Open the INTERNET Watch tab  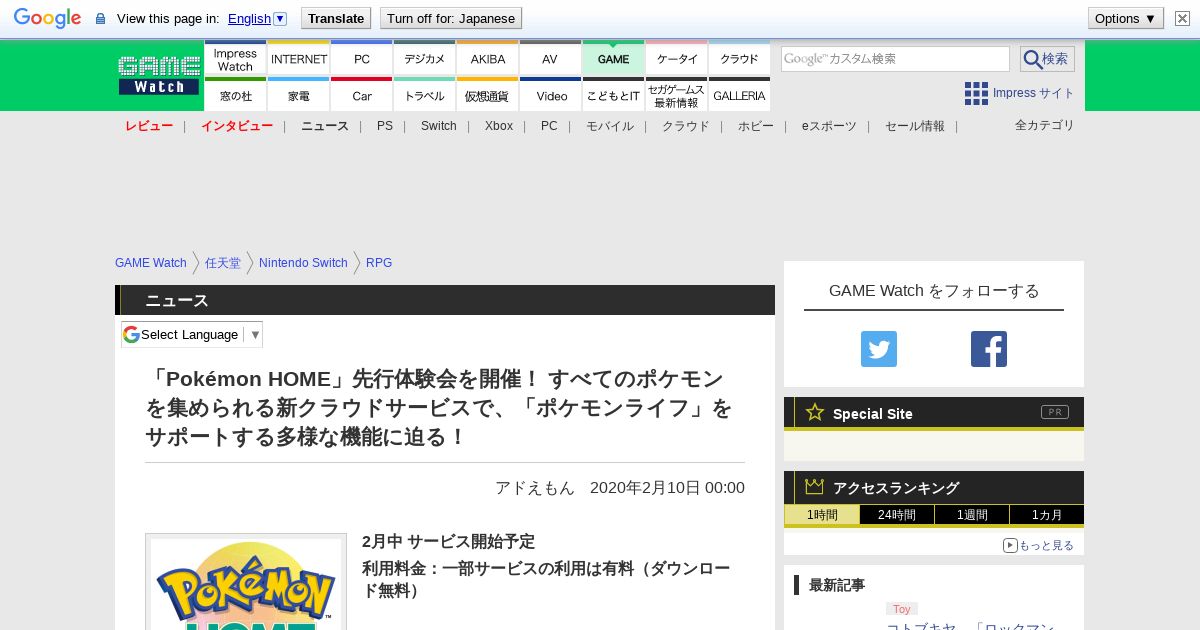click(x=299, y=59)
